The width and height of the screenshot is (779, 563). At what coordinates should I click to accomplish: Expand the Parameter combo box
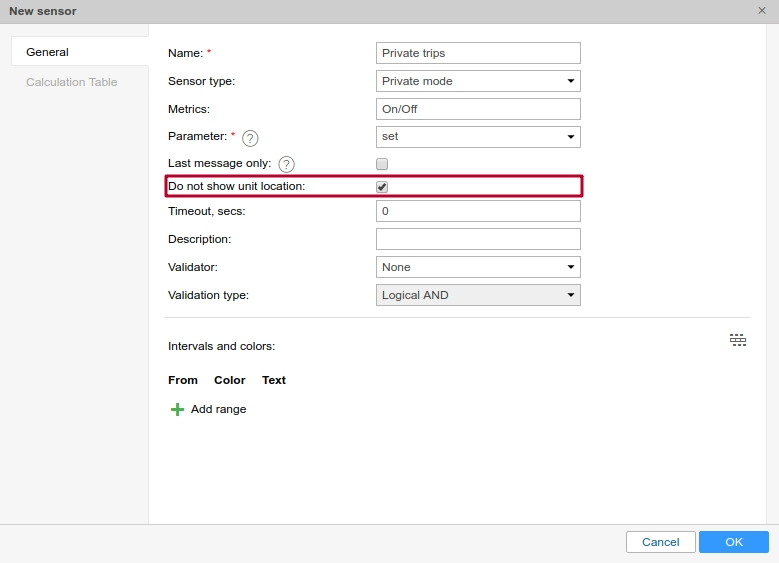coord(478,136)
